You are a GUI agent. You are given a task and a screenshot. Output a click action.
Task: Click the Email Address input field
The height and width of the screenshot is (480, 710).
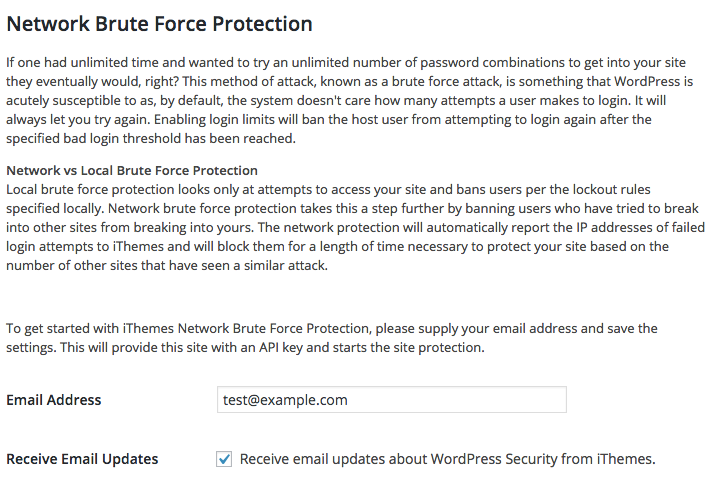[391, 400]
